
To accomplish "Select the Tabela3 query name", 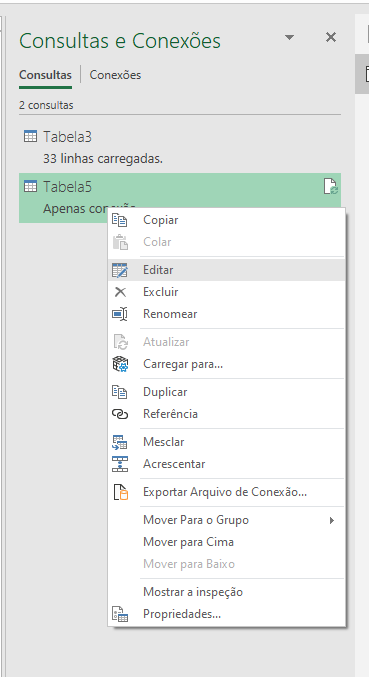I will tap(67, 137).
